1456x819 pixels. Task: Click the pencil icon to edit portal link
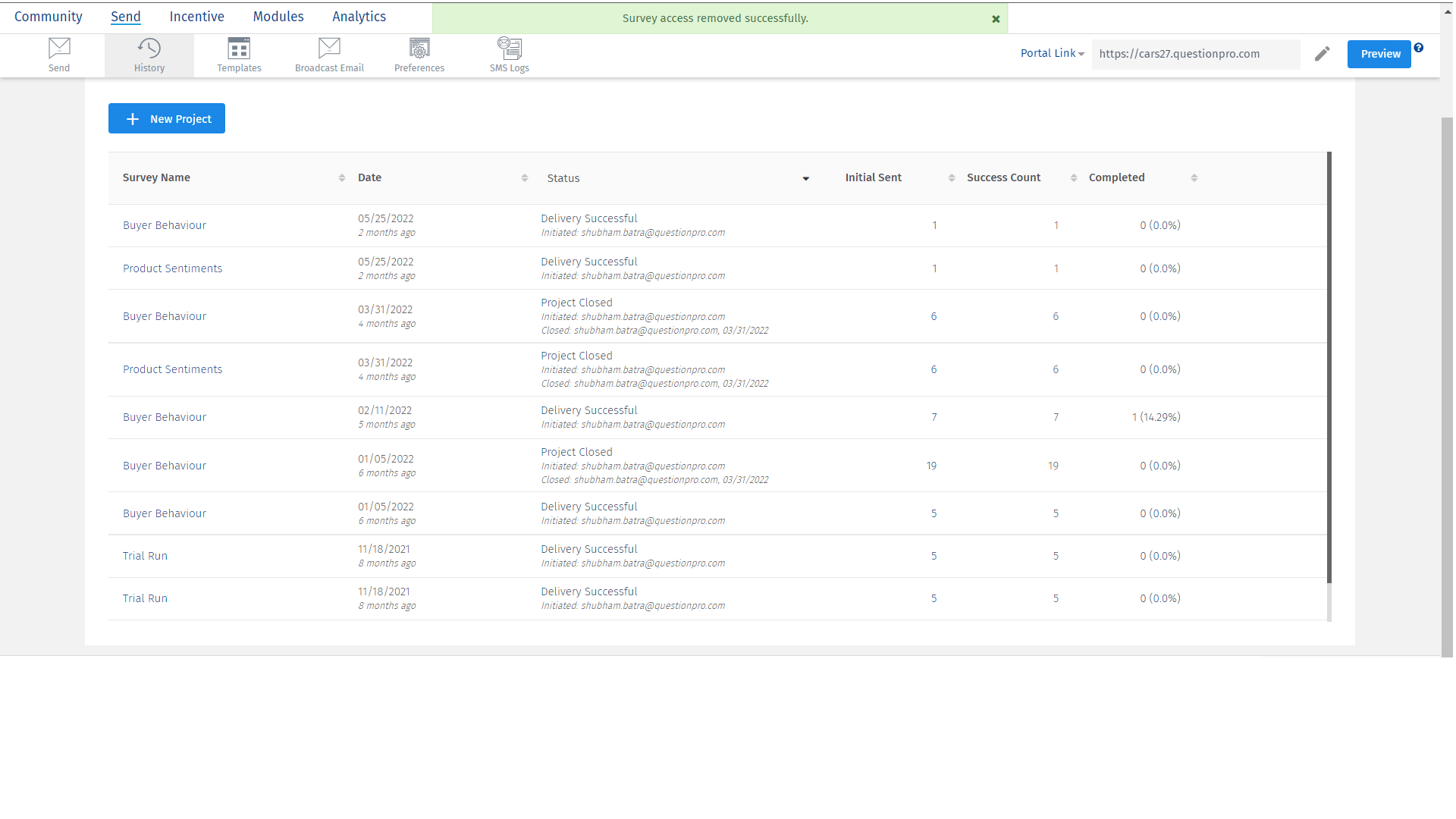(1323, 54)
